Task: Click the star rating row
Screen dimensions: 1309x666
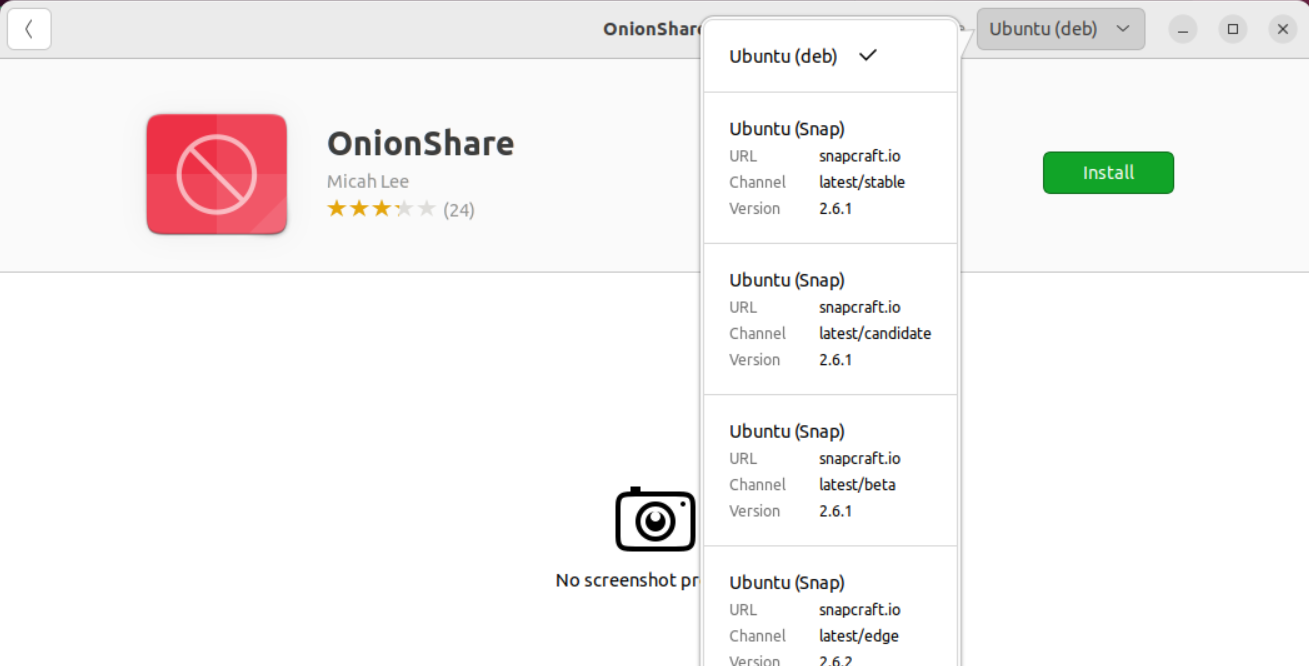Action: click(x=381, y=209)
